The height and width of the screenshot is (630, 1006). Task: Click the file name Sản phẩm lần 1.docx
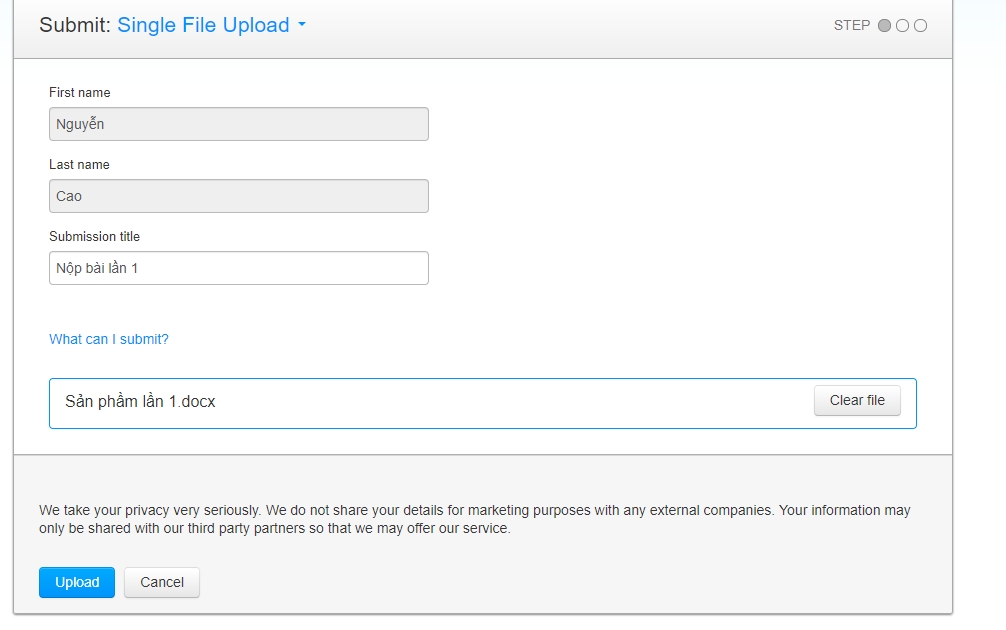point(140,402)
